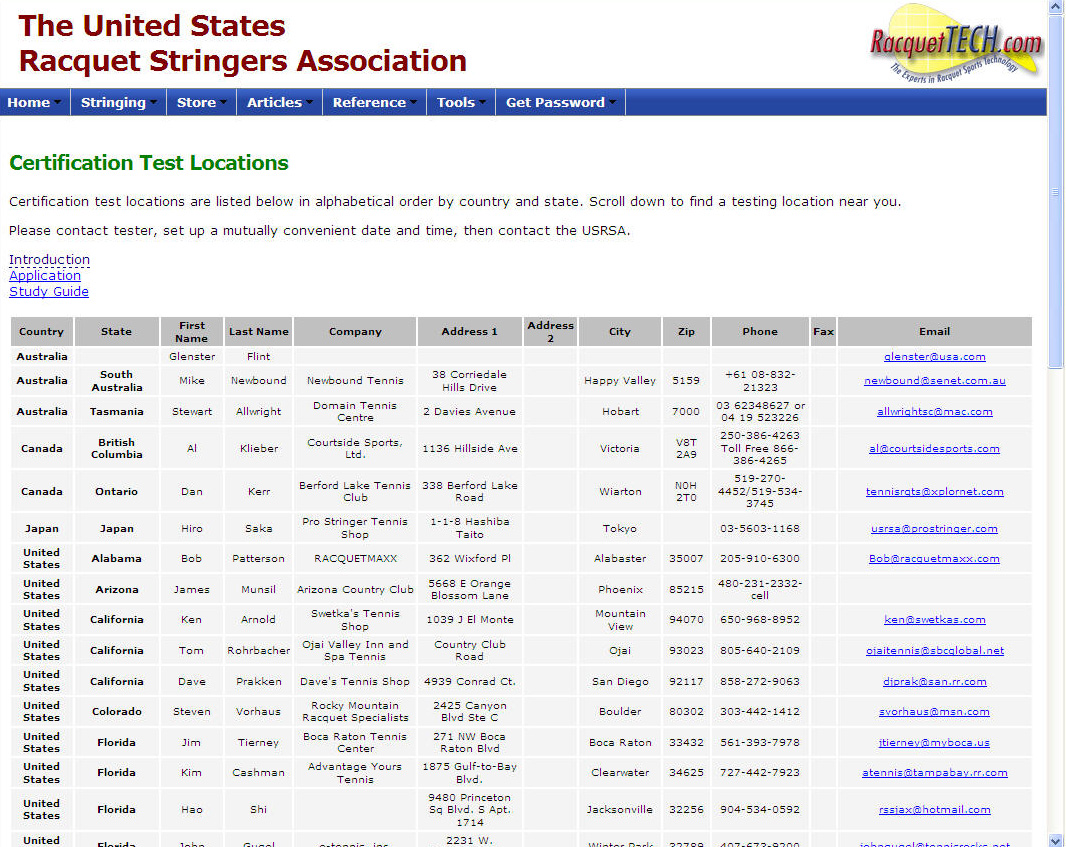The image size is (1066, 847).
Task: Open the Introduction link
Action: (x=49, y=260)
